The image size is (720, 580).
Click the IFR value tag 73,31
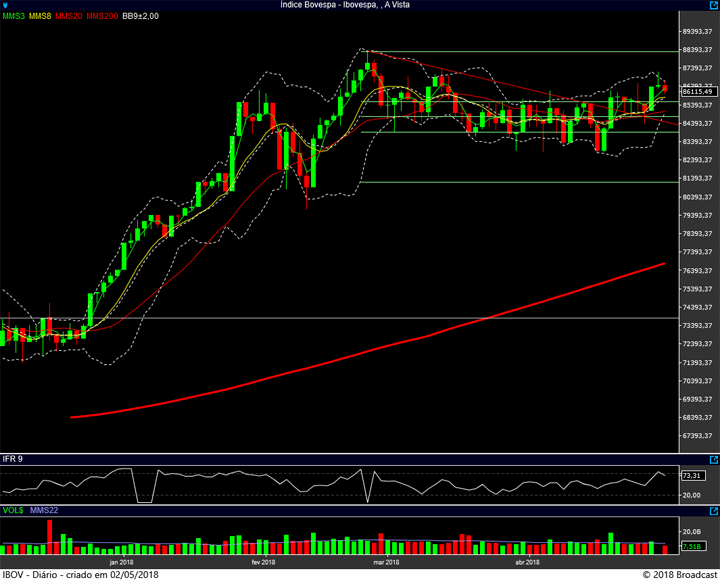tap(692, 476)
